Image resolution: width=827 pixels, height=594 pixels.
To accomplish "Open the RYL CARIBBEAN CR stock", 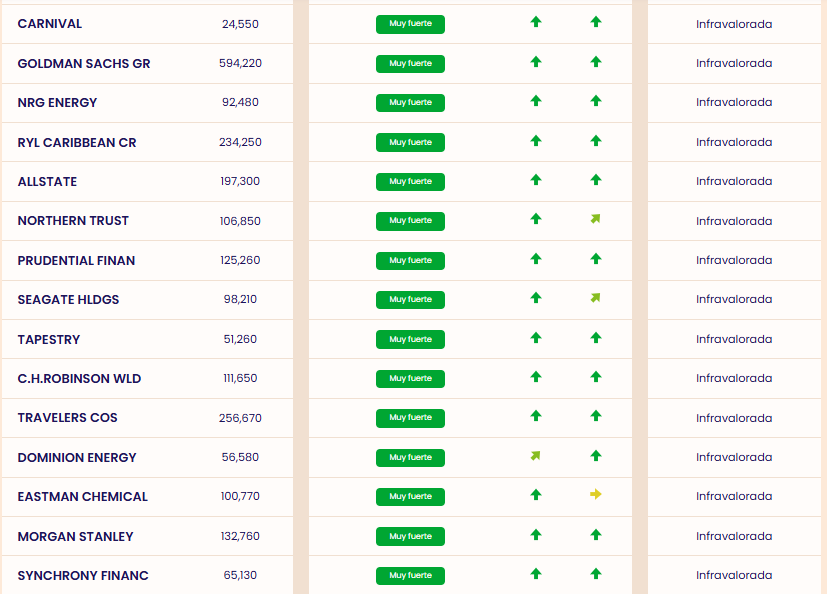I will tap(77, 143).
